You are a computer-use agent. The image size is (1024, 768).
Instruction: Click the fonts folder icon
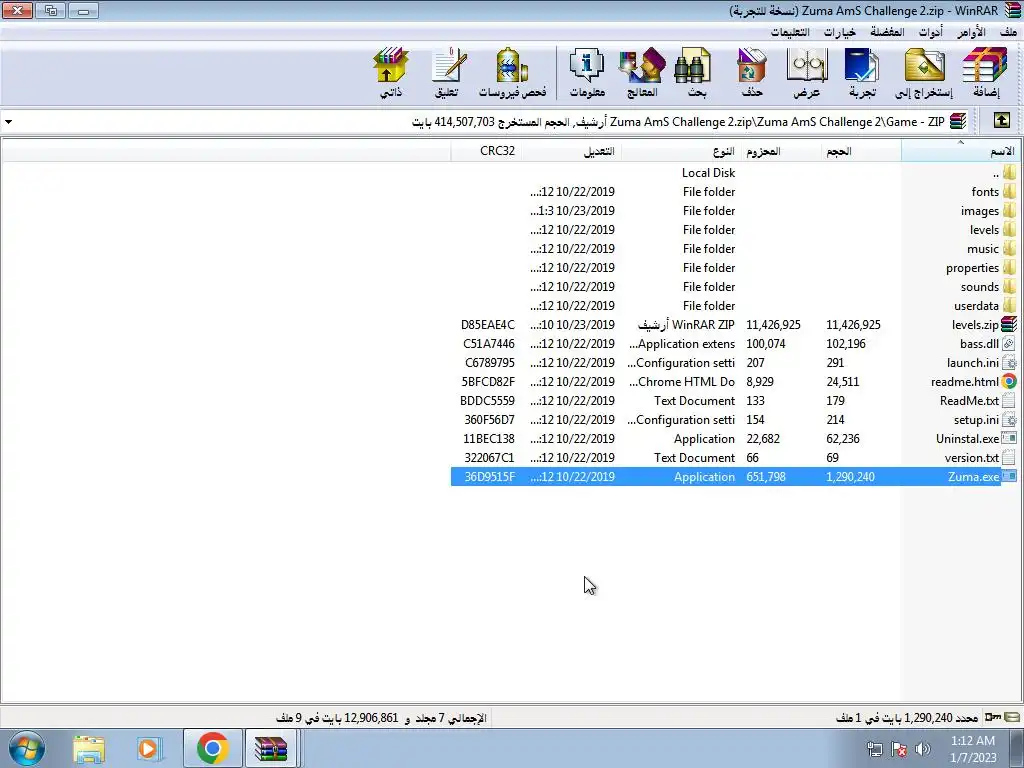tap(1010, 191)
